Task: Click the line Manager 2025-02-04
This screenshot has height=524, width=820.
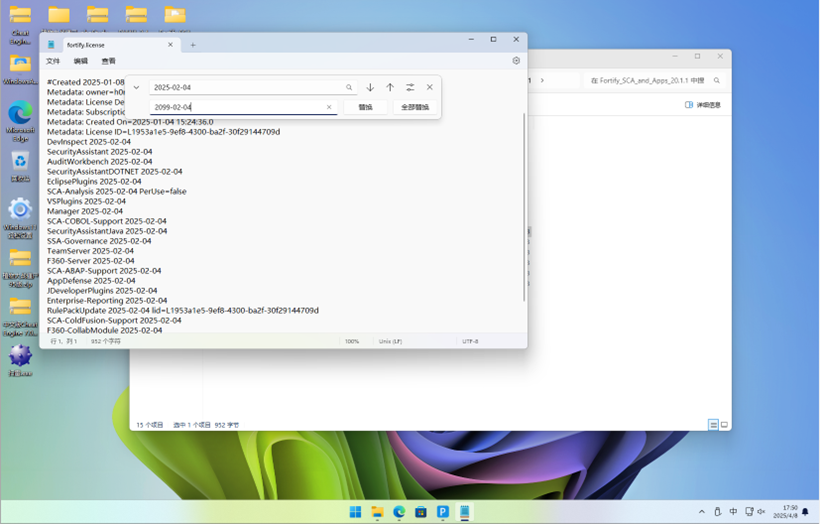Action: click(85, 211)
